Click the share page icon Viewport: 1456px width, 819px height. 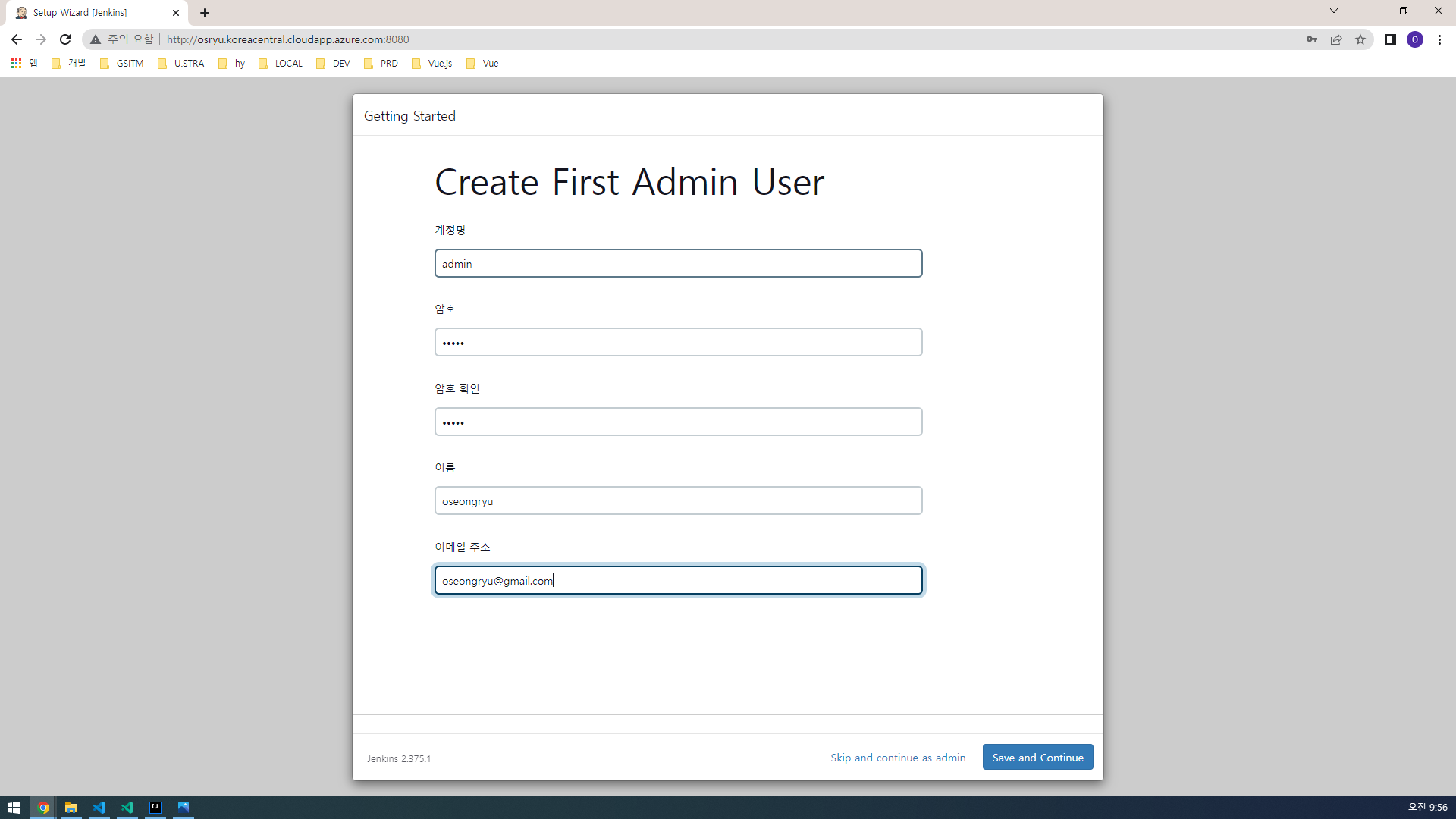1336,39
